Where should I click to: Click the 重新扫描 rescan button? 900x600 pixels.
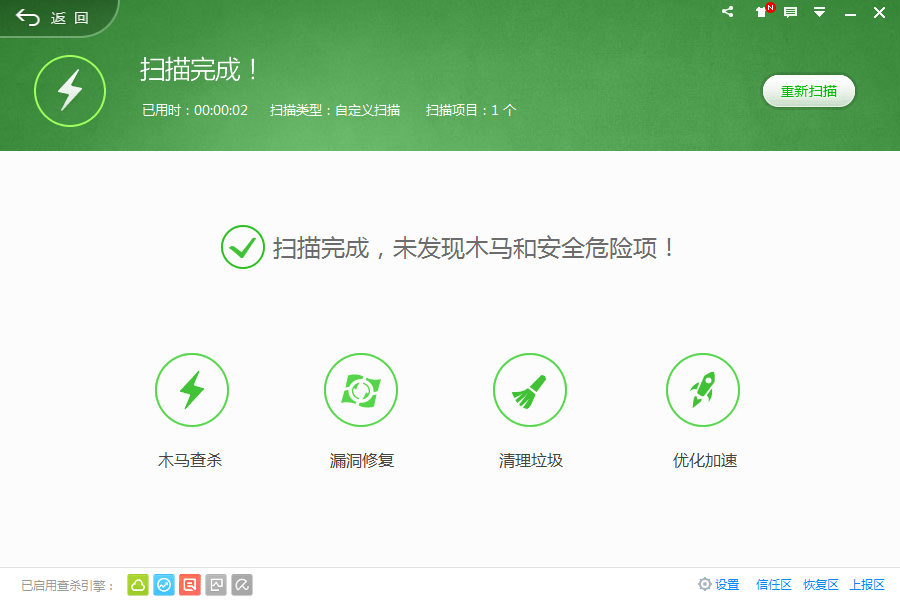[x=808, y=91]
